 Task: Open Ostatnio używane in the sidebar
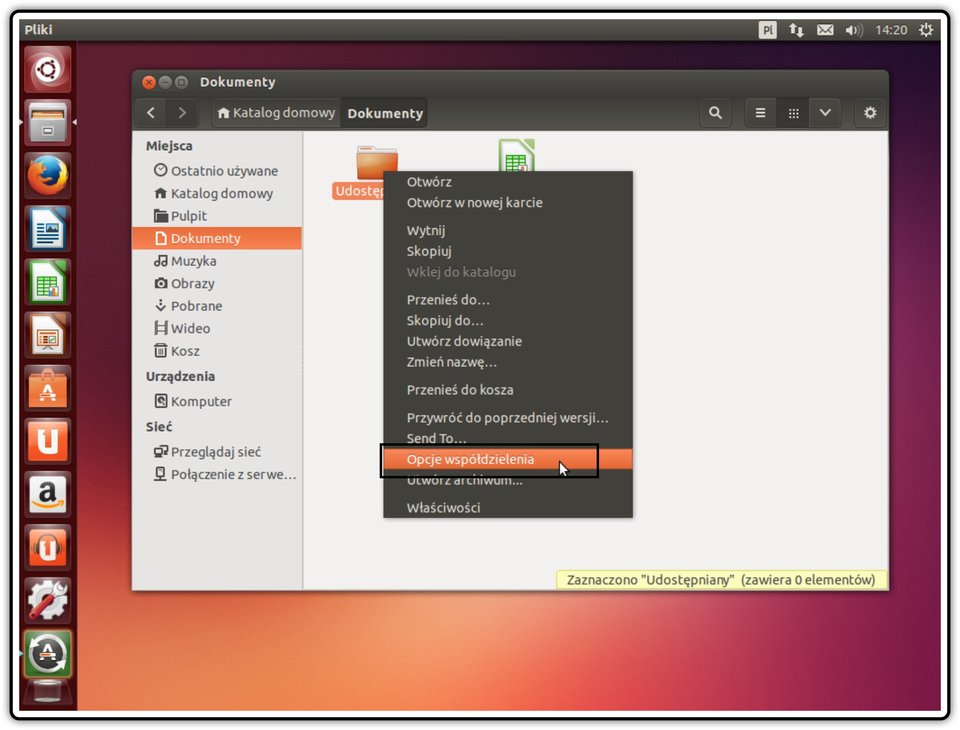point(217,171)
